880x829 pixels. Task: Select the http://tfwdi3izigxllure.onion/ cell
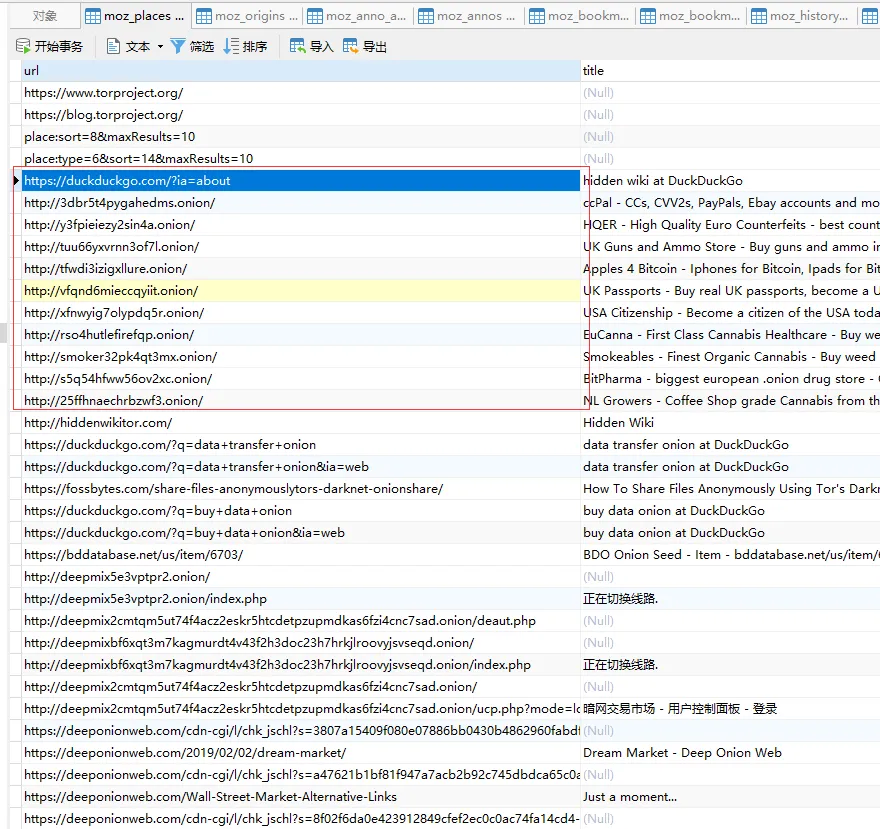(x=301, y=268)
